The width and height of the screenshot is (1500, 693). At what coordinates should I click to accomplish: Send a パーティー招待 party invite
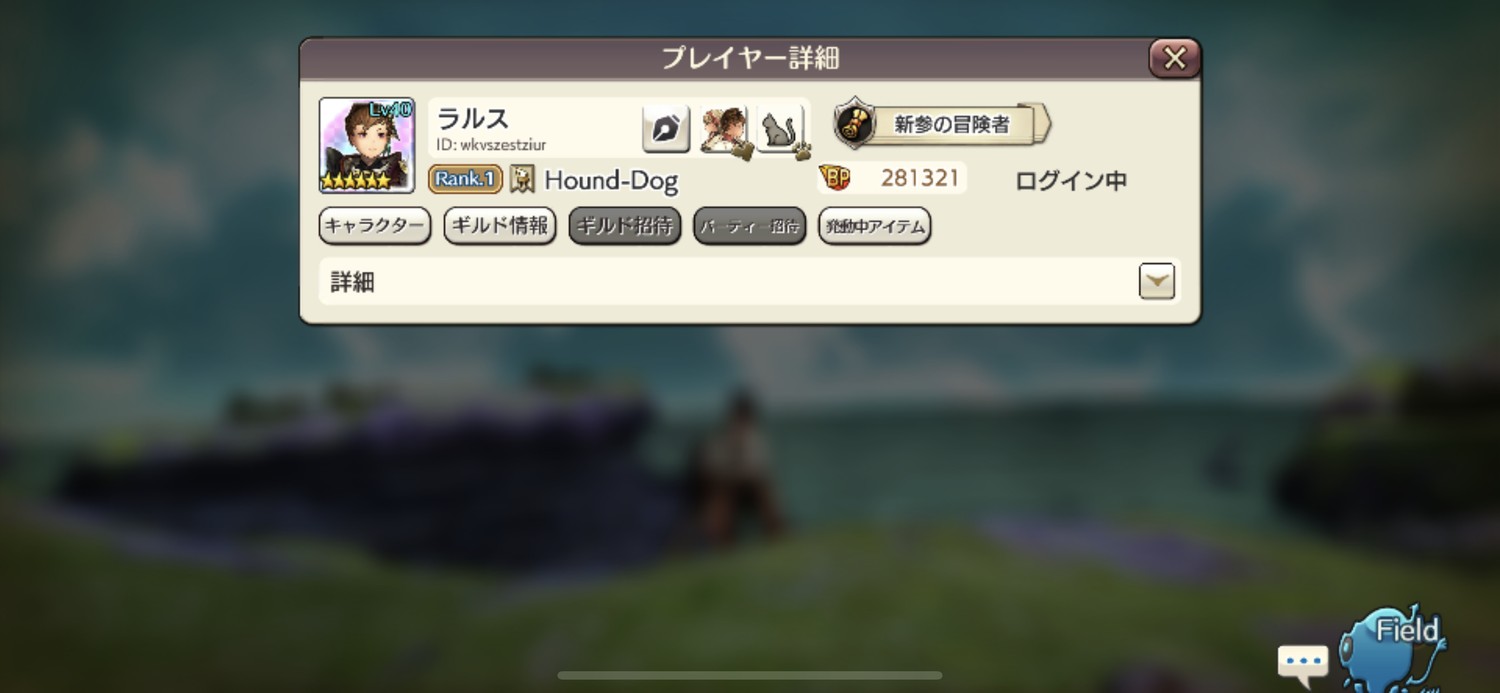pyautogui.click(x=750, y=226)
